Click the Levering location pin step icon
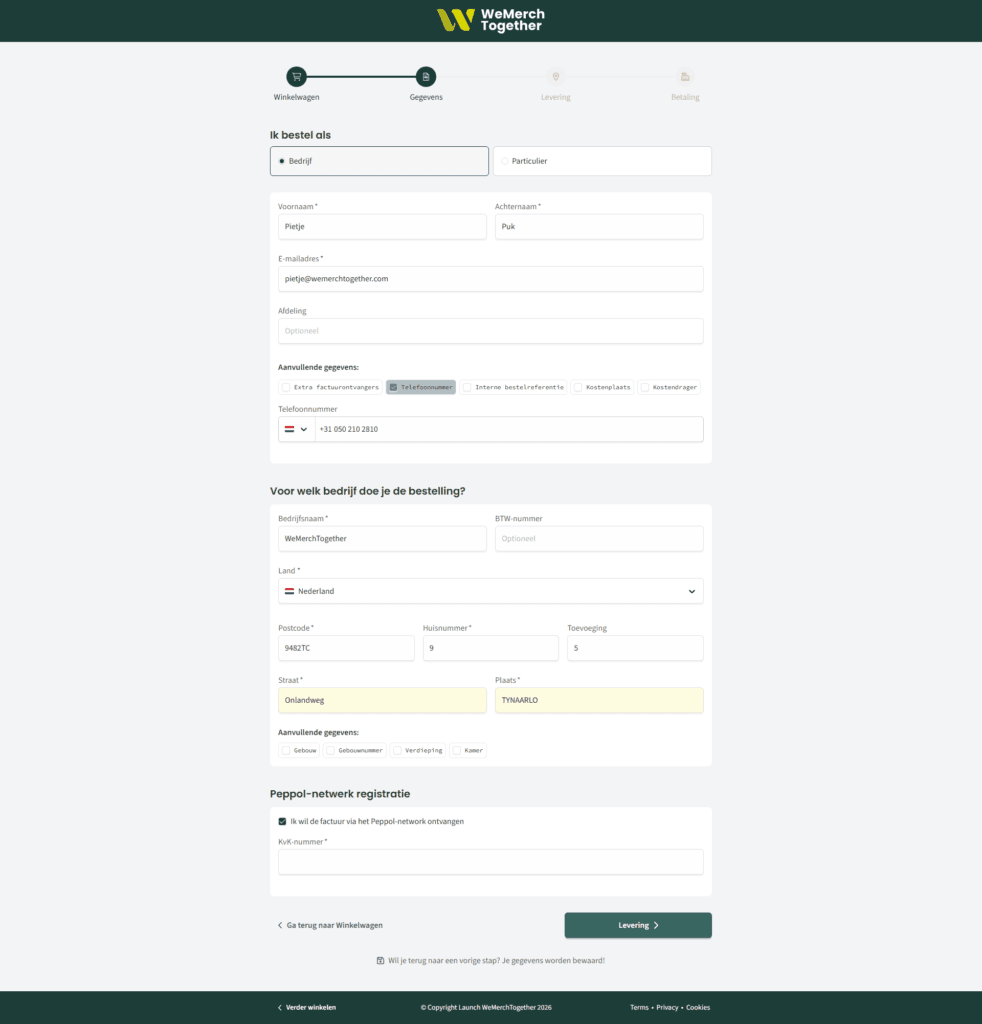 556,77
